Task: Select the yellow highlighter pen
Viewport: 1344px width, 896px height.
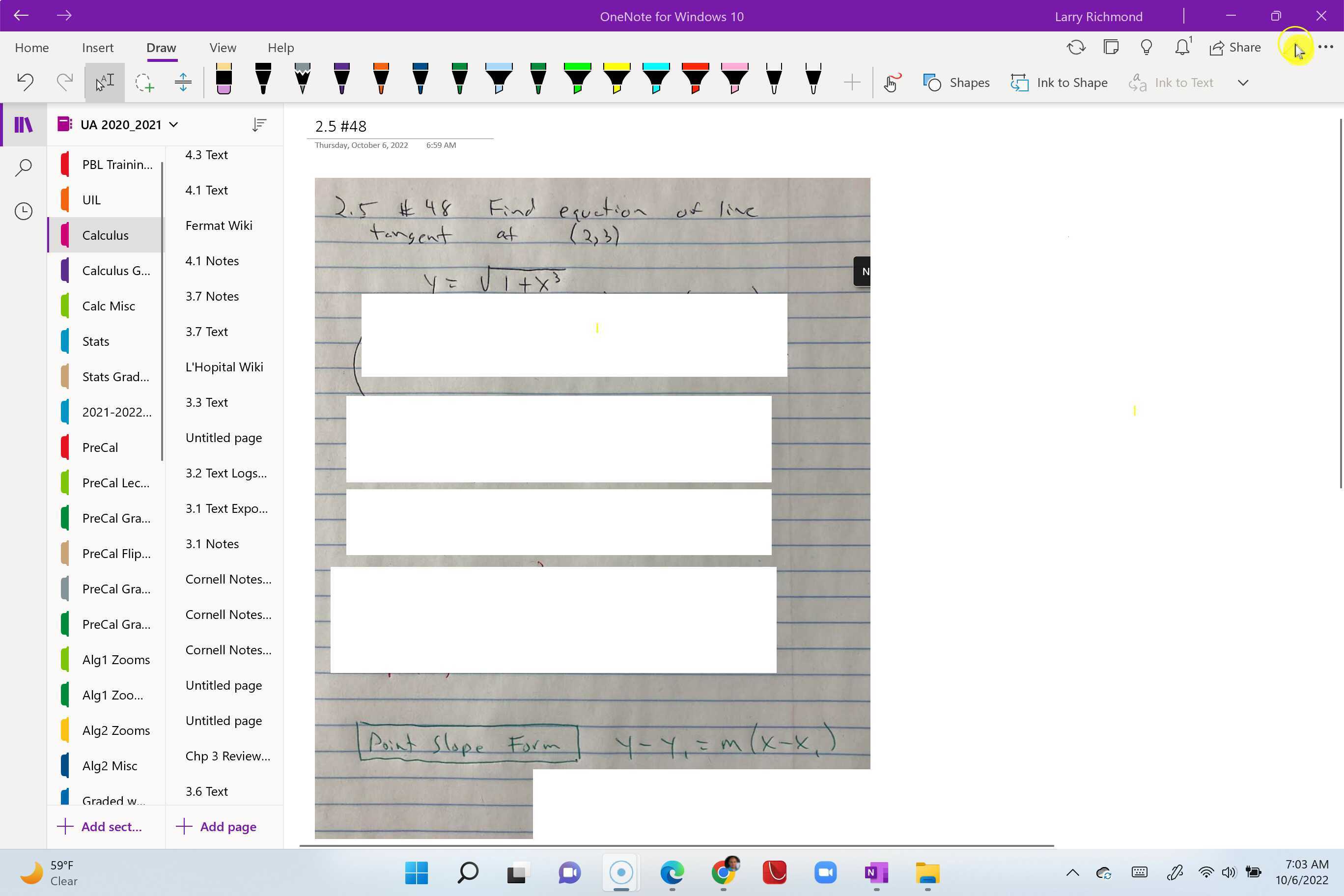Action: (x=616, y=80)
